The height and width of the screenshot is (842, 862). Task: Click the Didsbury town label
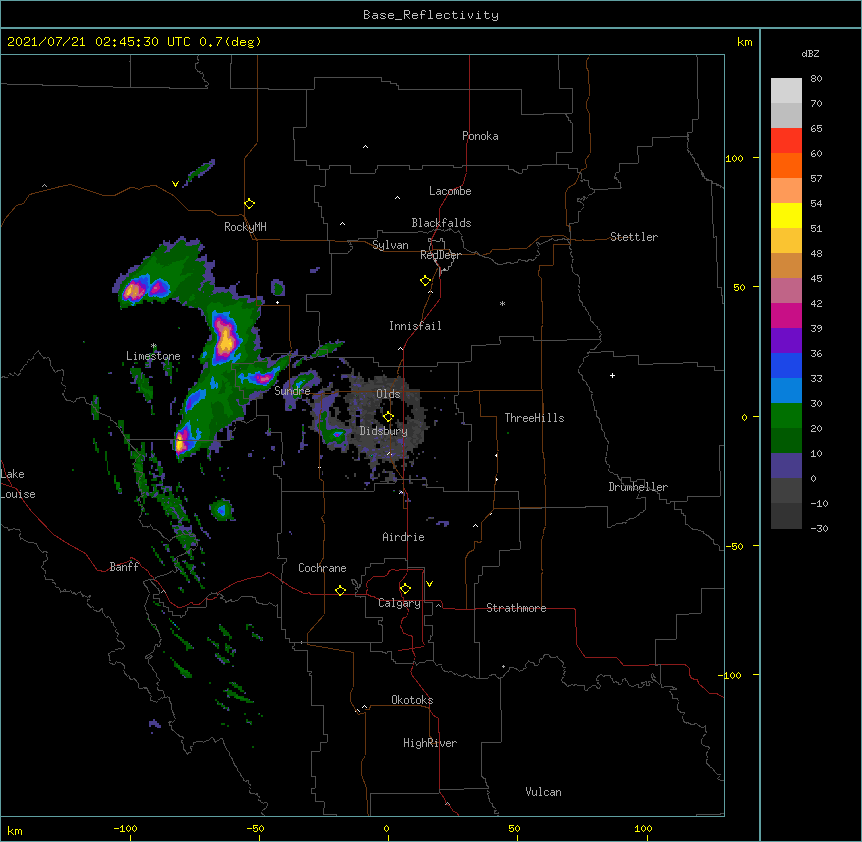tap(384, 431)
